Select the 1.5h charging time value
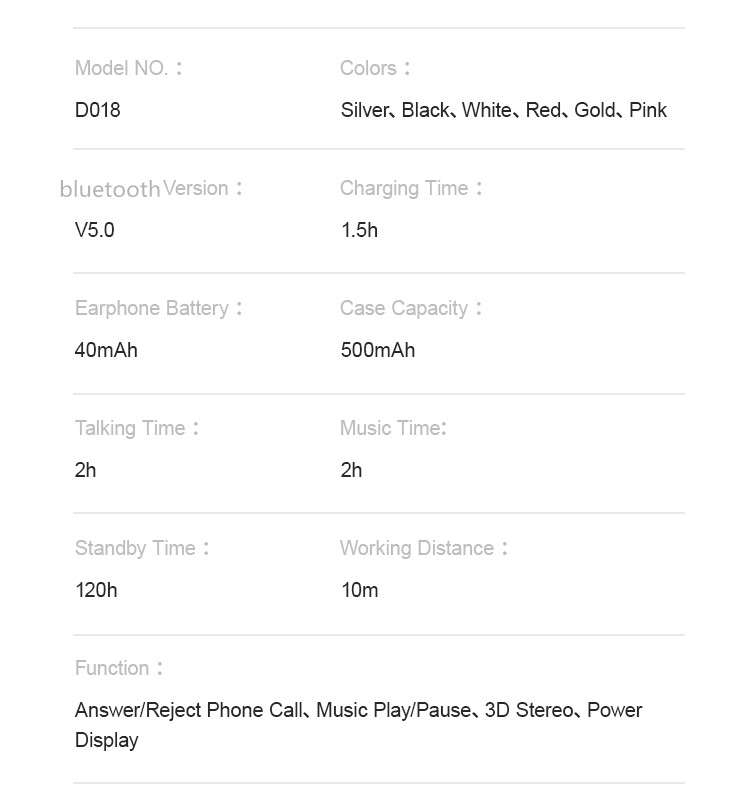Image resolution: width=750 pixels, height=796 pixels. coord(360,230)
